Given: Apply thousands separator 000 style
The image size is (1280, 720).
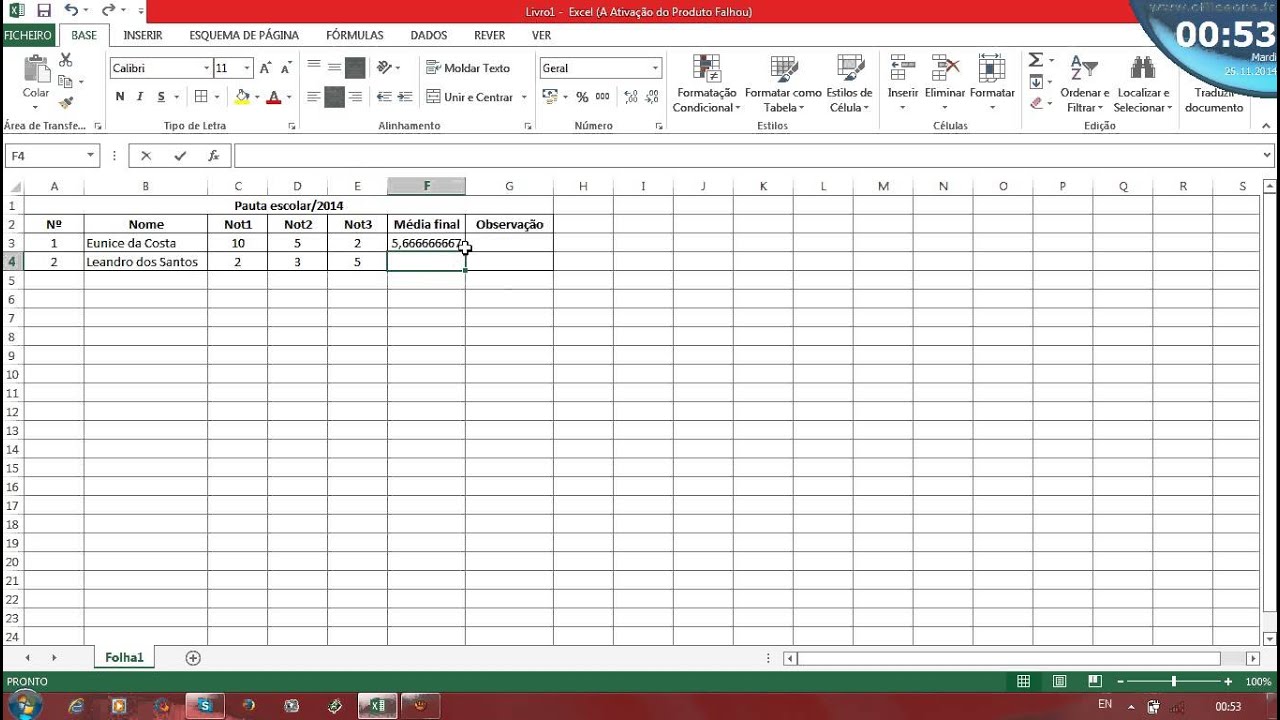Looking at the screenshot, I should (x=602, y=97).
